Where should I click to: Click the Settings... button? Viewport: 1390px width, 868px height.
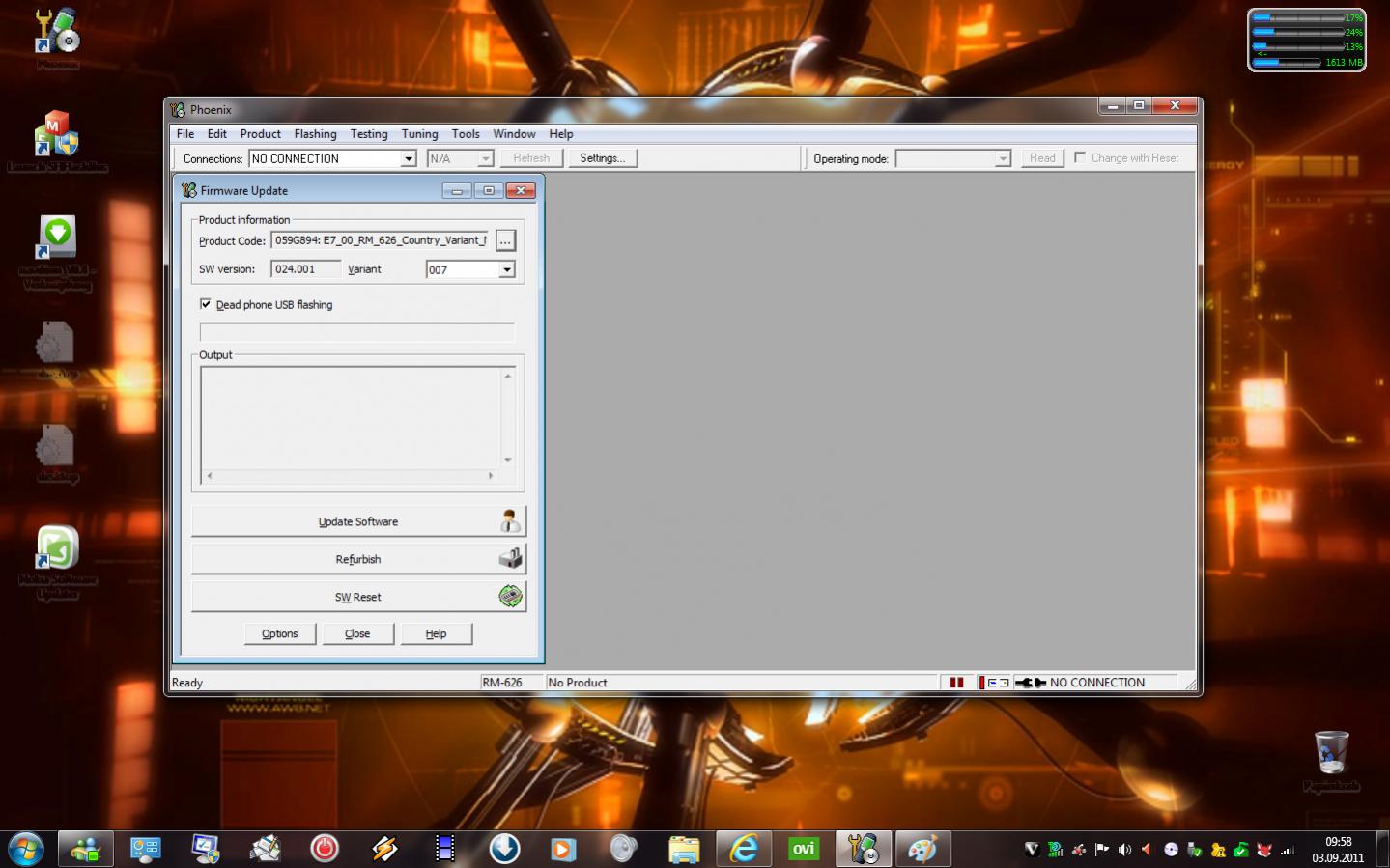(603, 158)
